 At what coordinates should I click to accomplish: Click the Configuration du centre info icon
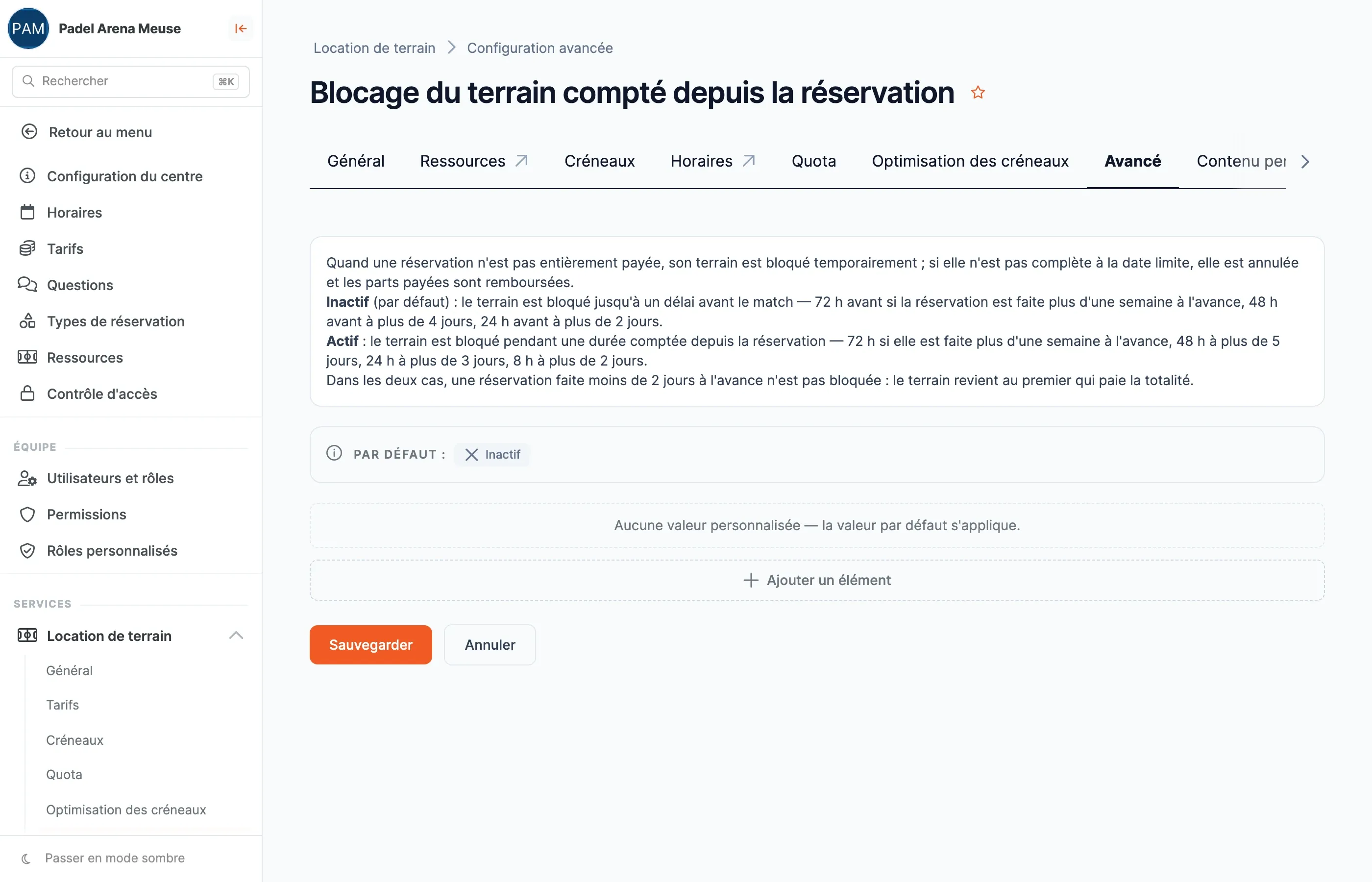(27, 176)
